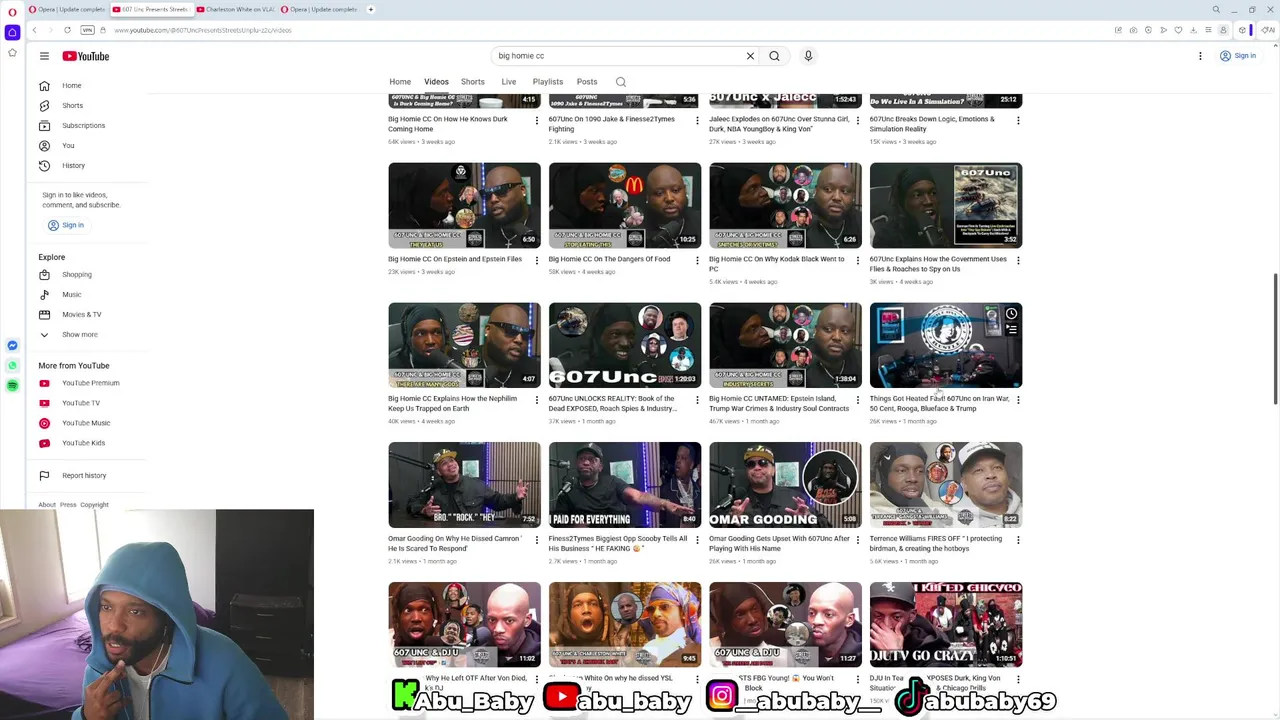Viewport: 1280px width, 720px height.
Task: Open YouTube settings three-dot menu
Action: pos(1200,56)
